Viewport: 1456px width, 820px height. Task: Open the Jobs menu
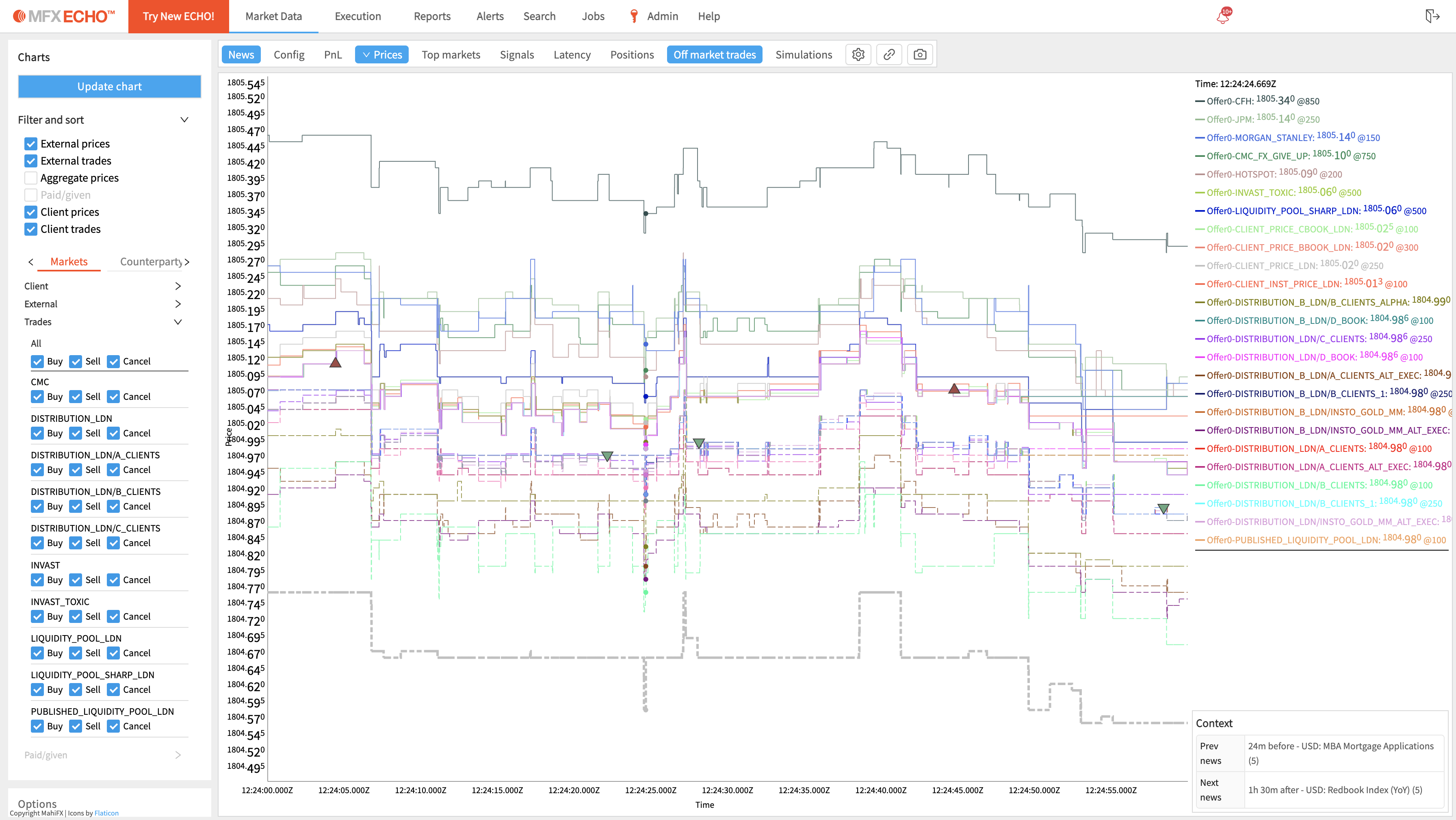click(x=593, y=16)
